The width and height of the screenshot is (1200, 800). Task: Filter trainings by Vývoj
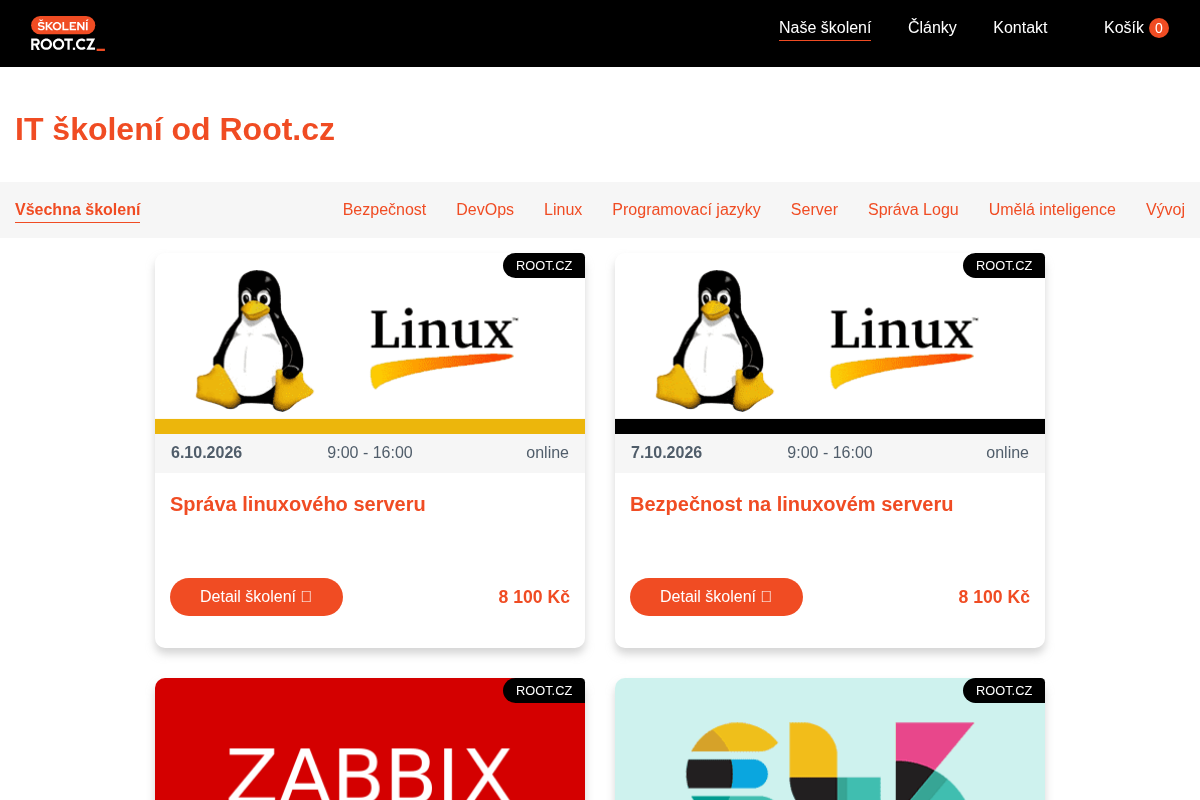[1165, 210]
